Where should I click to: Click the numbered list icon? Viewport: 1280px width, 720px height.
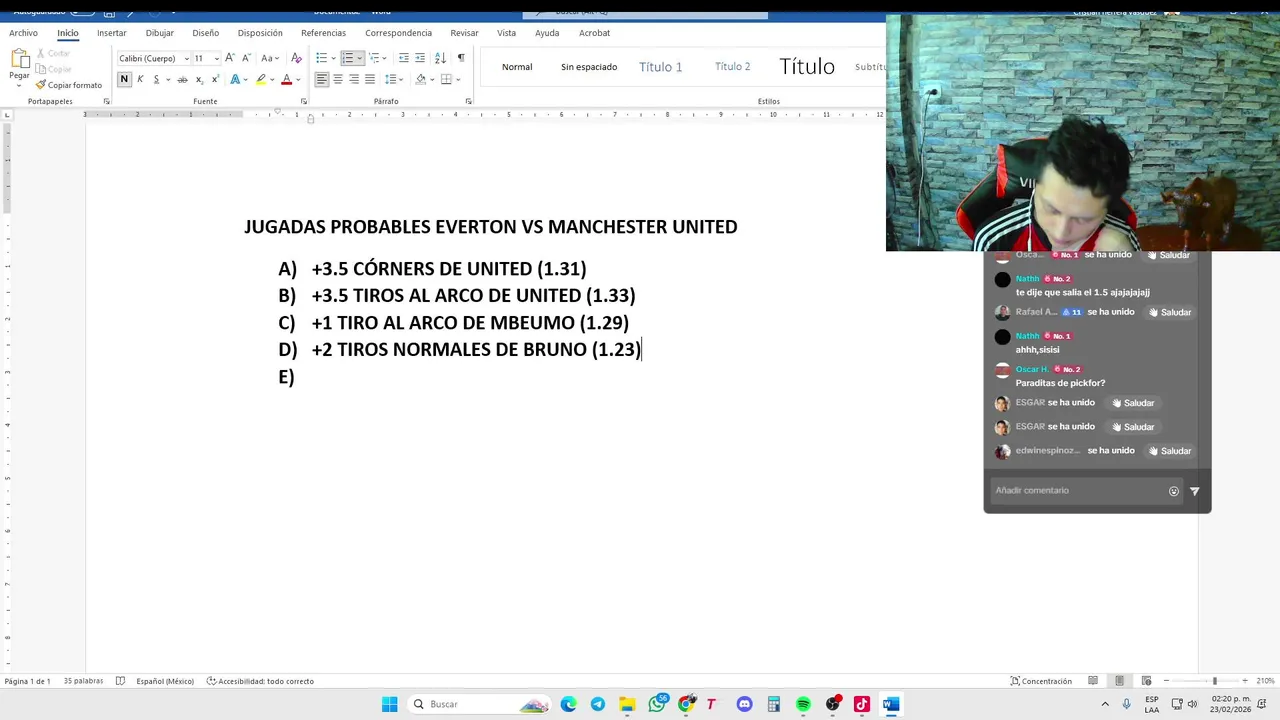click(x=347, y=58)
